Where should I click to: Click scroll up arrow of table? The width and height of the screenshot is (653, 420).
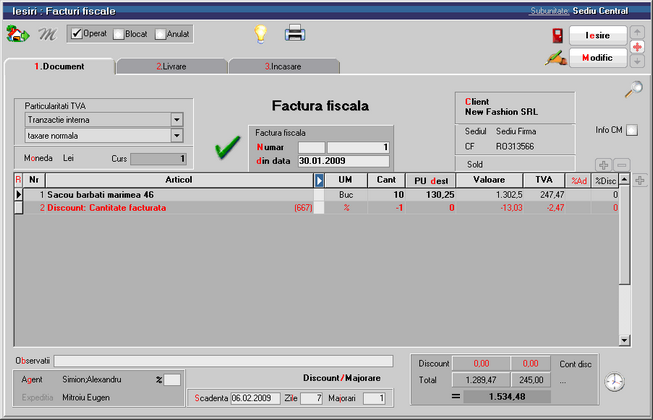tap(624, 179)
